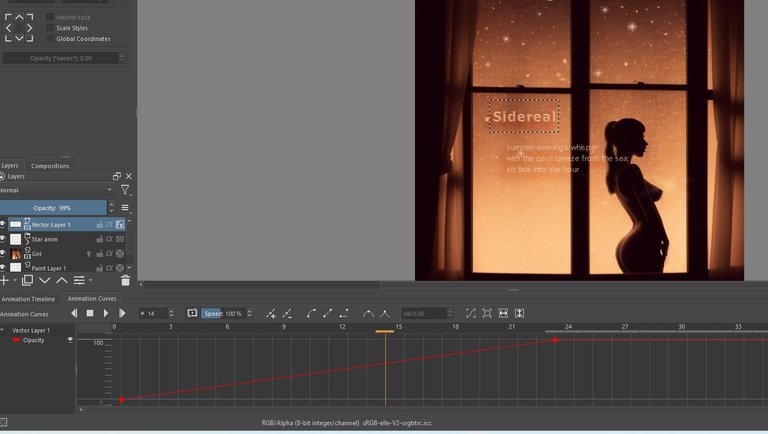Open the Normal blending mode dropdown
This screenshot has width=768, height=434.
pos(56,190)
